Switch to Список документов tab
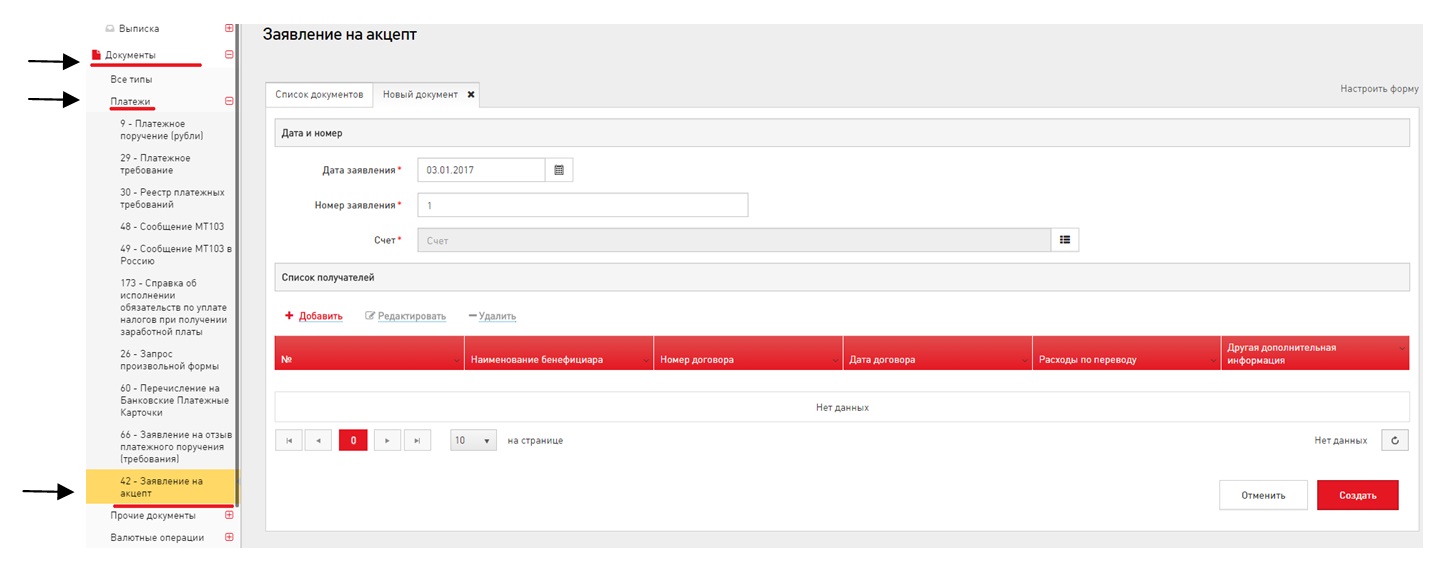Screen dimensions: 1456x564 coord(318,94)
